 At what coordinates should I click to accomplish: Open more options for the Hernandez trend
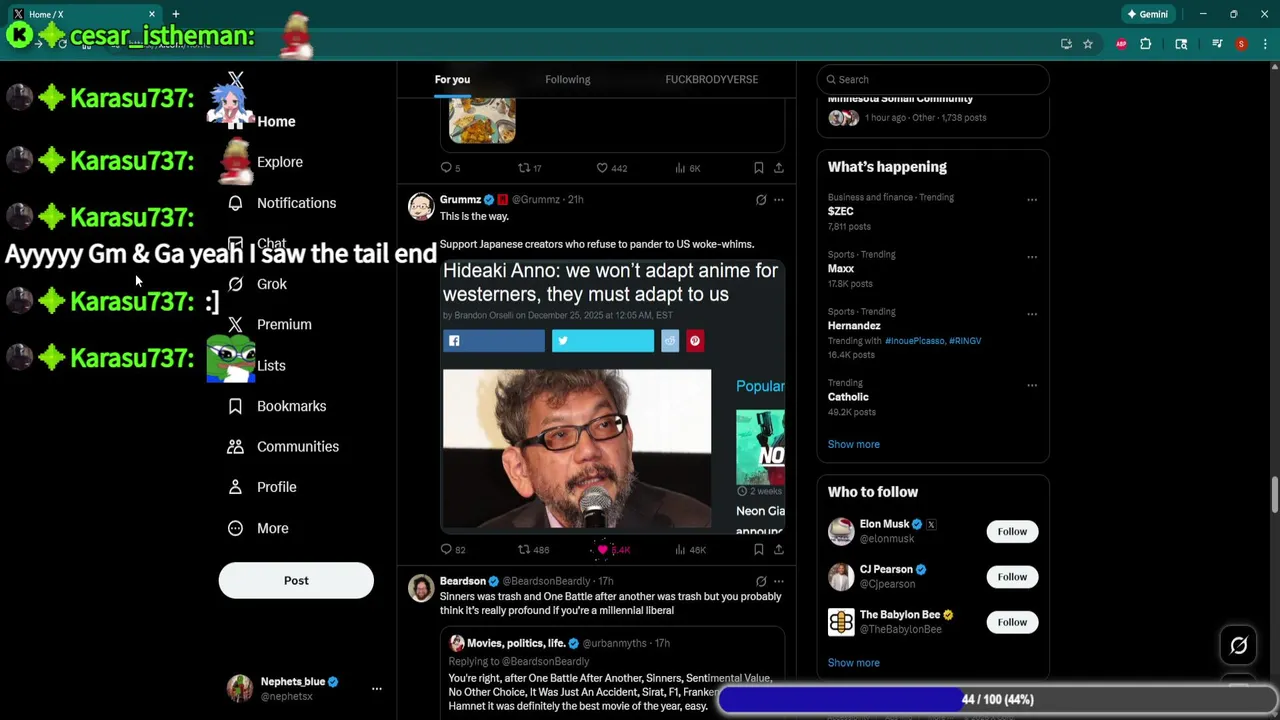1032,314
